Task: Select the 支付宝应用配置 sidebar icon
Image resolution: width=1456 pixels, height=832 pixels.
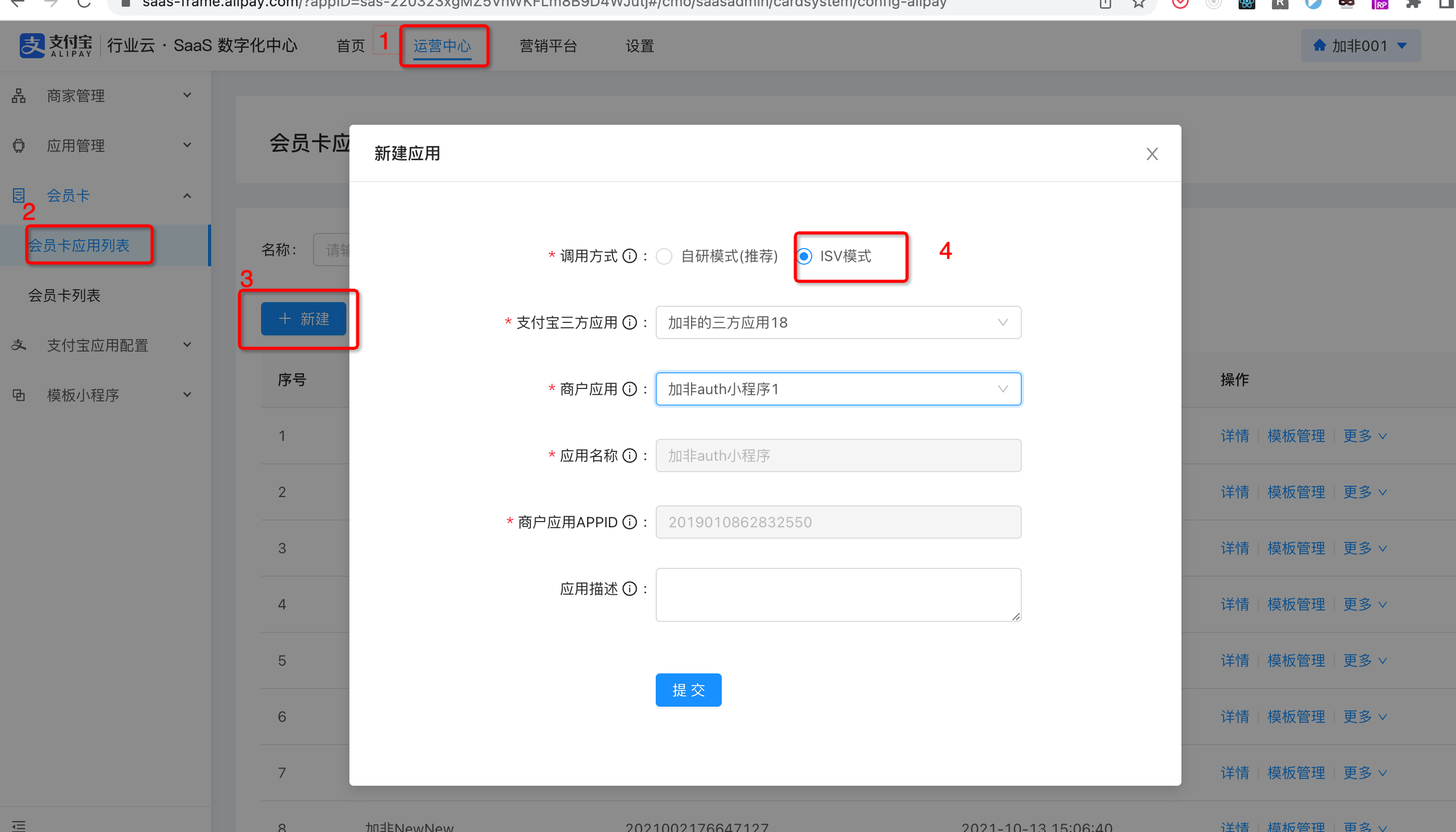Action: tap(18, 345)
